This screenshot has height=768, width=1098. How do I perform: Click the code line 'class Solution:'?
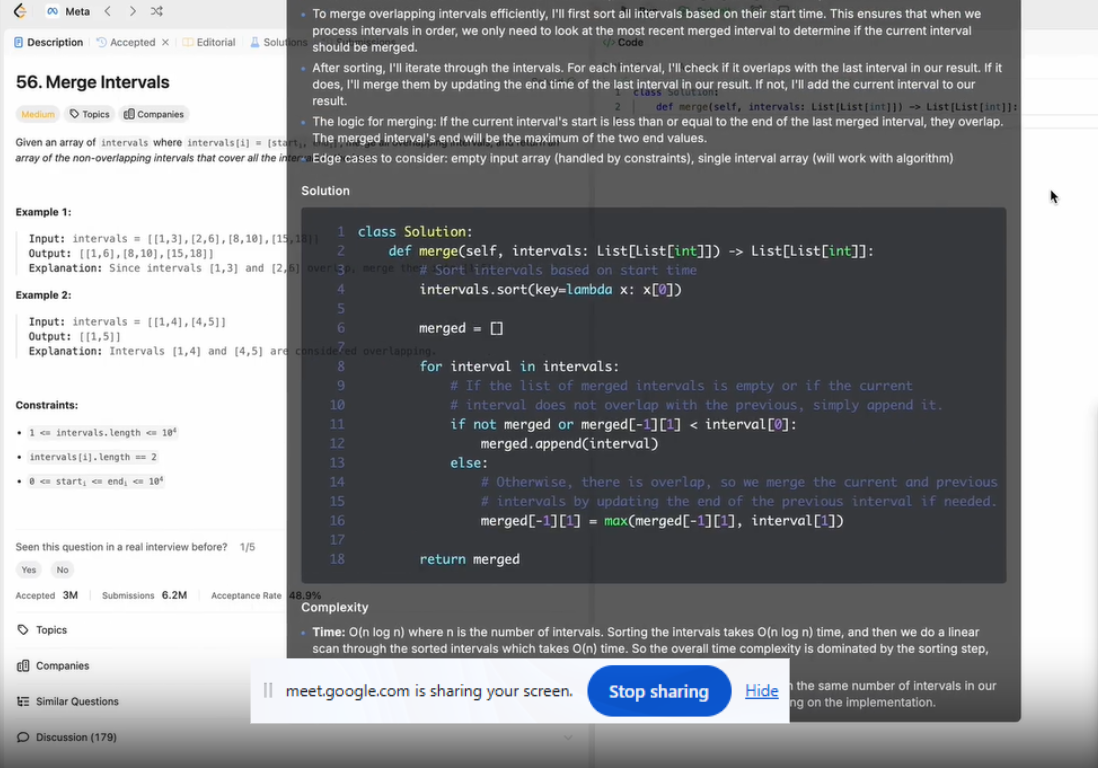[x=415, y=232]
